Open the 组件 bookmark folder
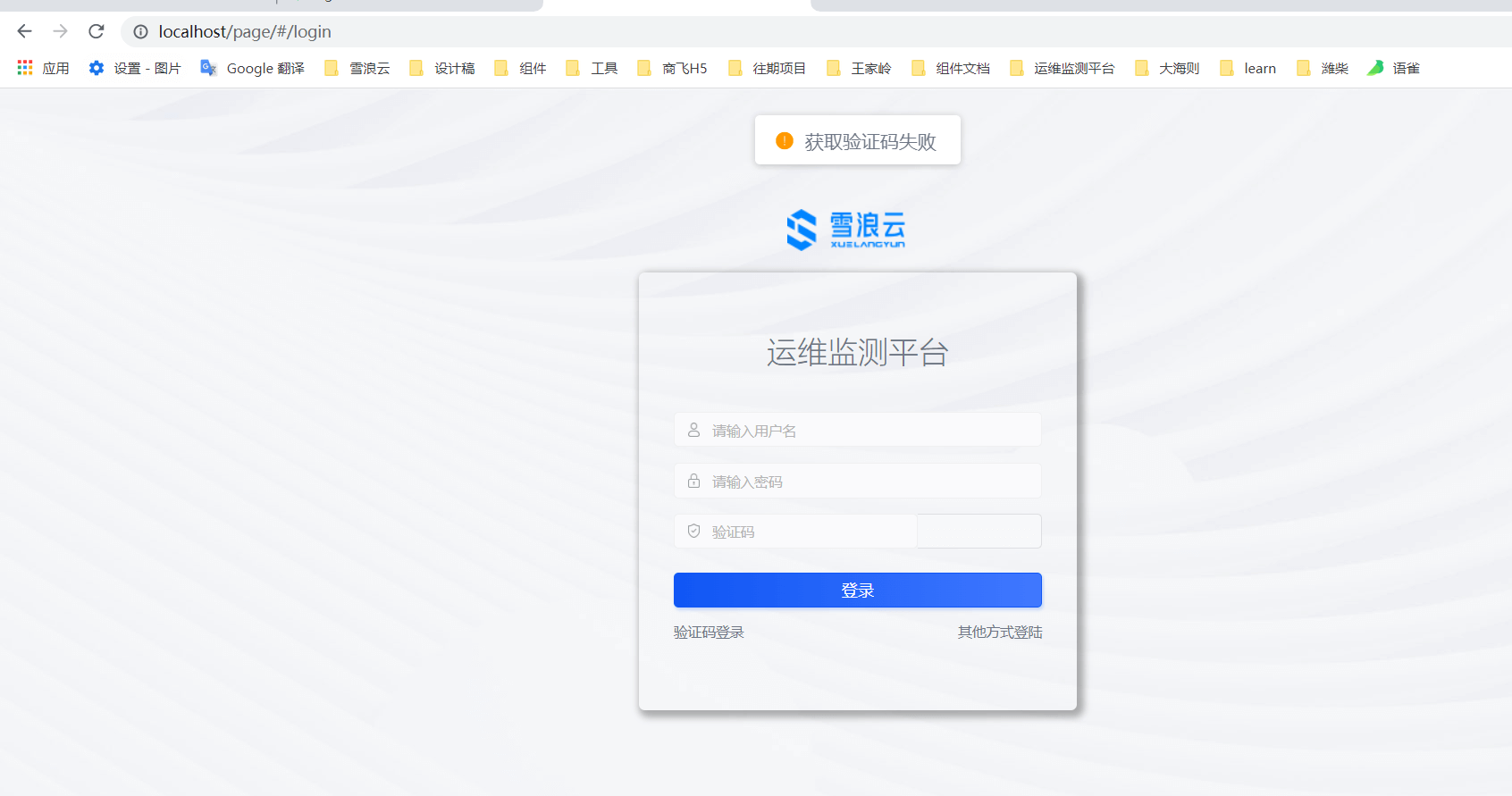The image size is (1512, 796). [x=520, y=68]
